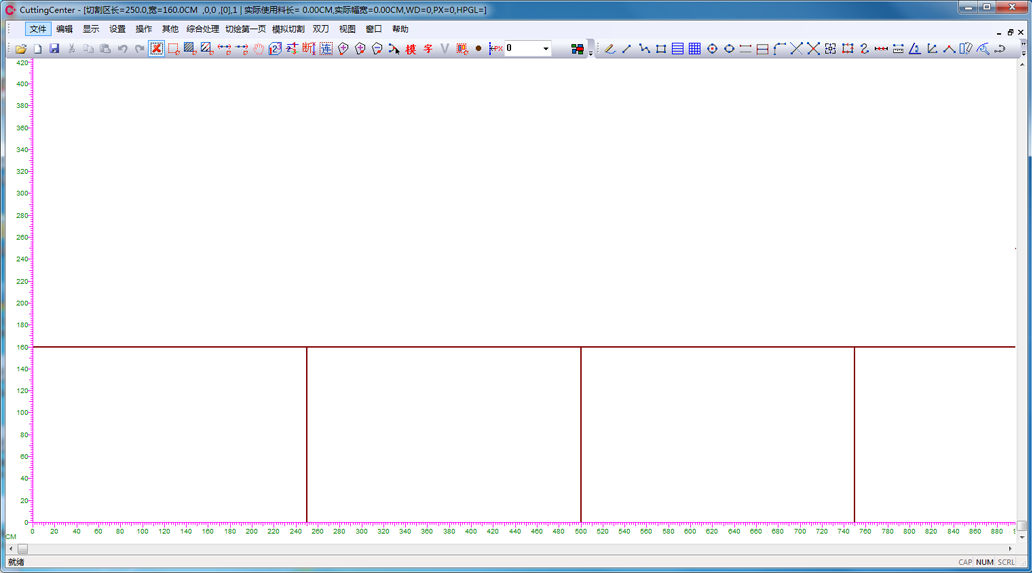Click the horizontal scrollbar right arrow
This screenshot has width=1032, height=573.
pyautogui.click(x=1010, y=548)
